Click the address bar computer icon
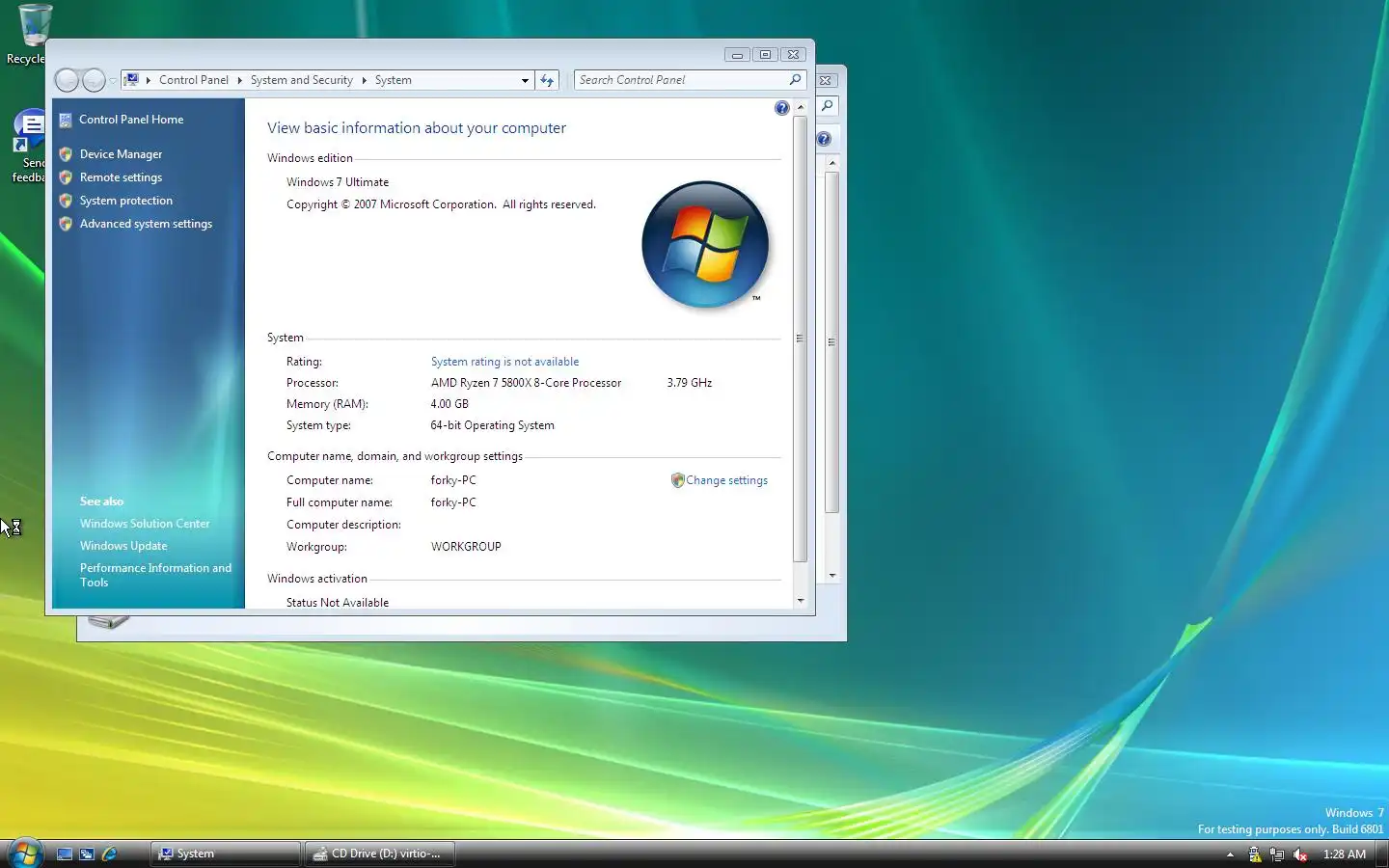 click(x=131, y=80)
